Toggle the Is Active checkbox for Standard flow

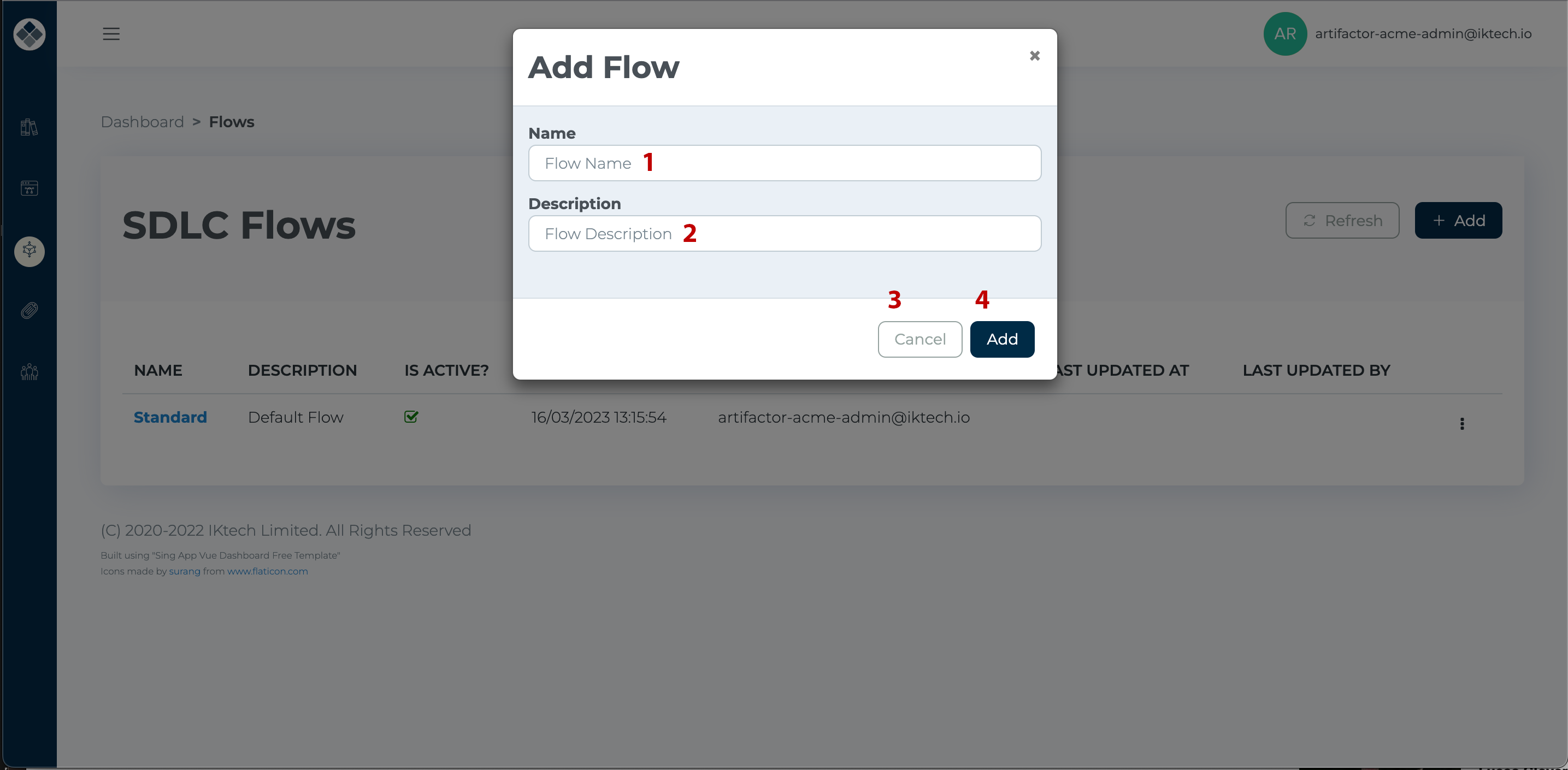tap(411, 417)
